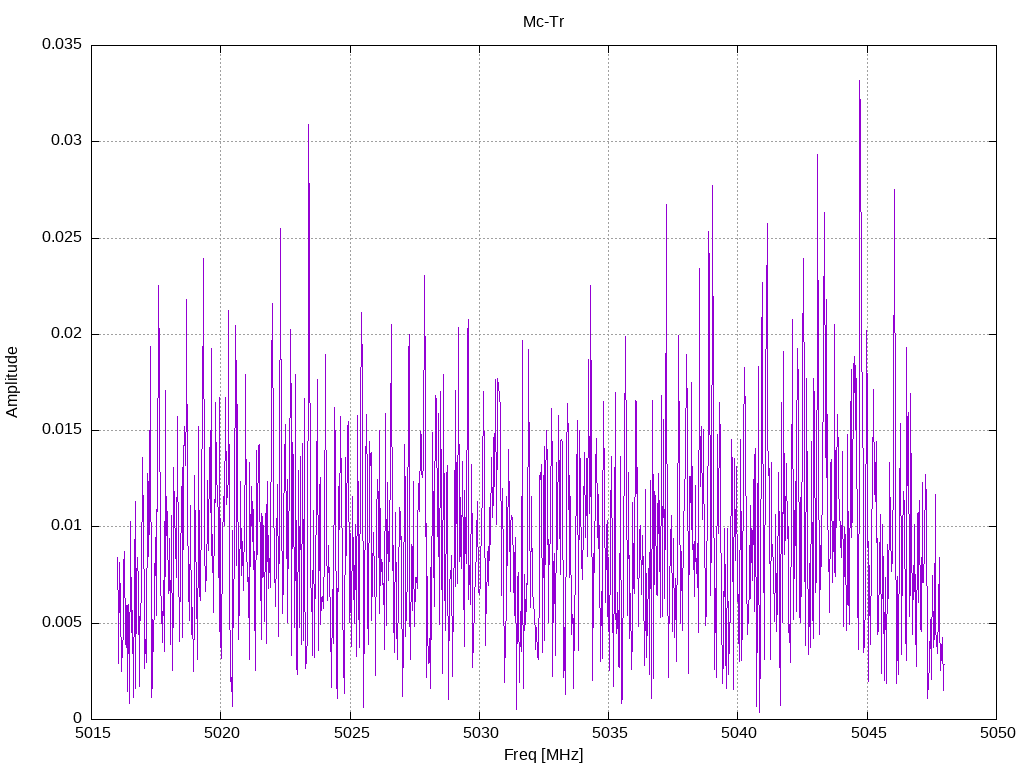
Task: Click the x-axis tick label 5045
Action: [x=868, y=733]
